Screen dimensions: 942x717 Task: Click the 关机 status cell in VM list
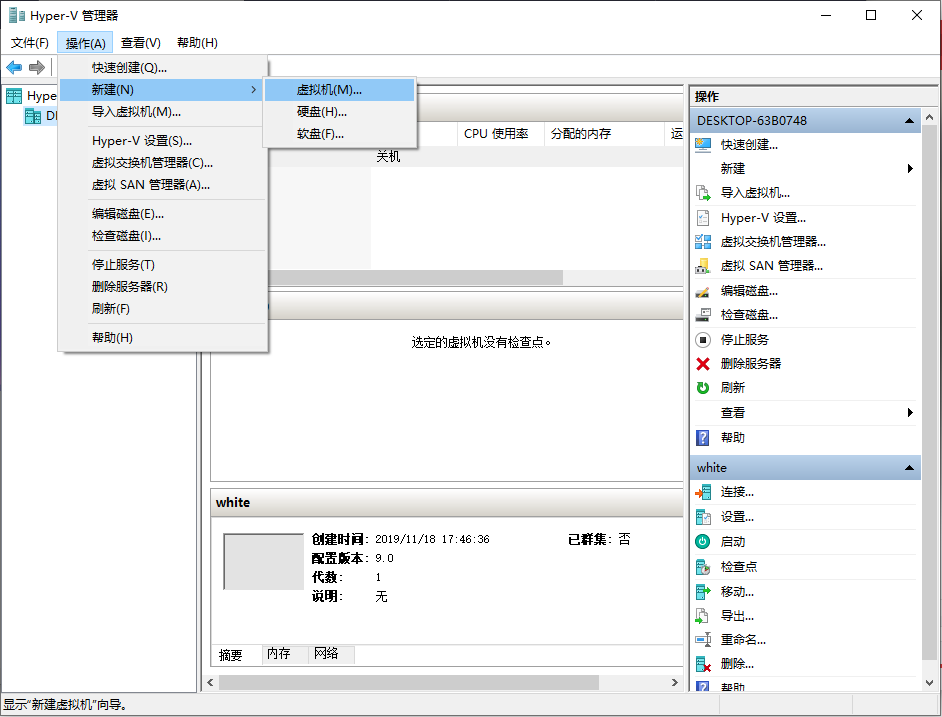tap(388, 157)
